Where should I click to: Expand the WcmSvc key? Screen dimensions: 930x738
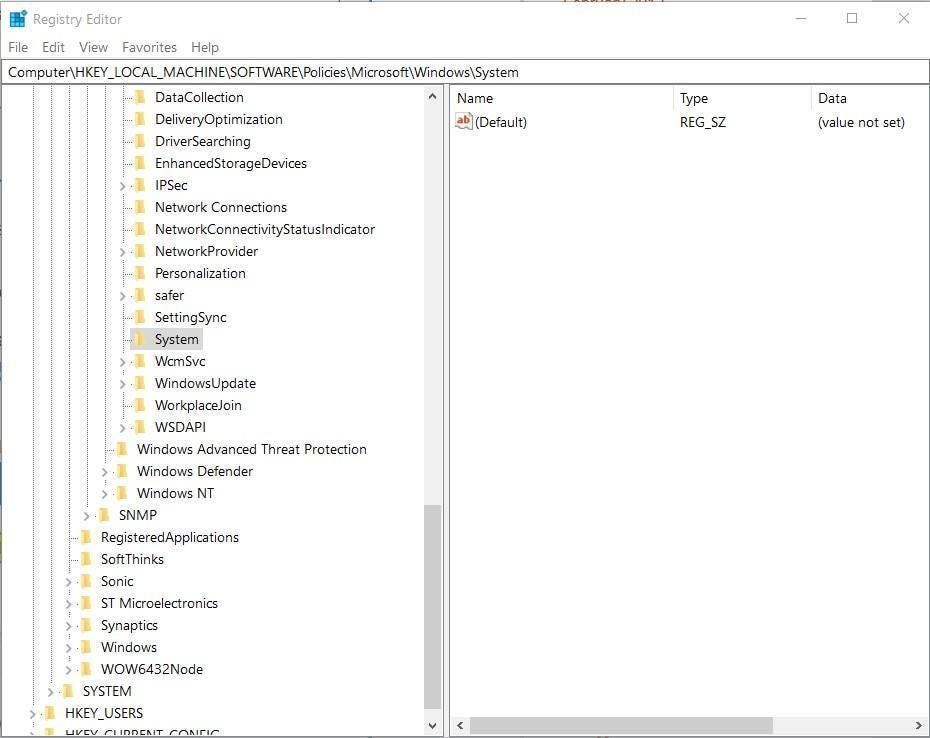(x=122, y=362)
